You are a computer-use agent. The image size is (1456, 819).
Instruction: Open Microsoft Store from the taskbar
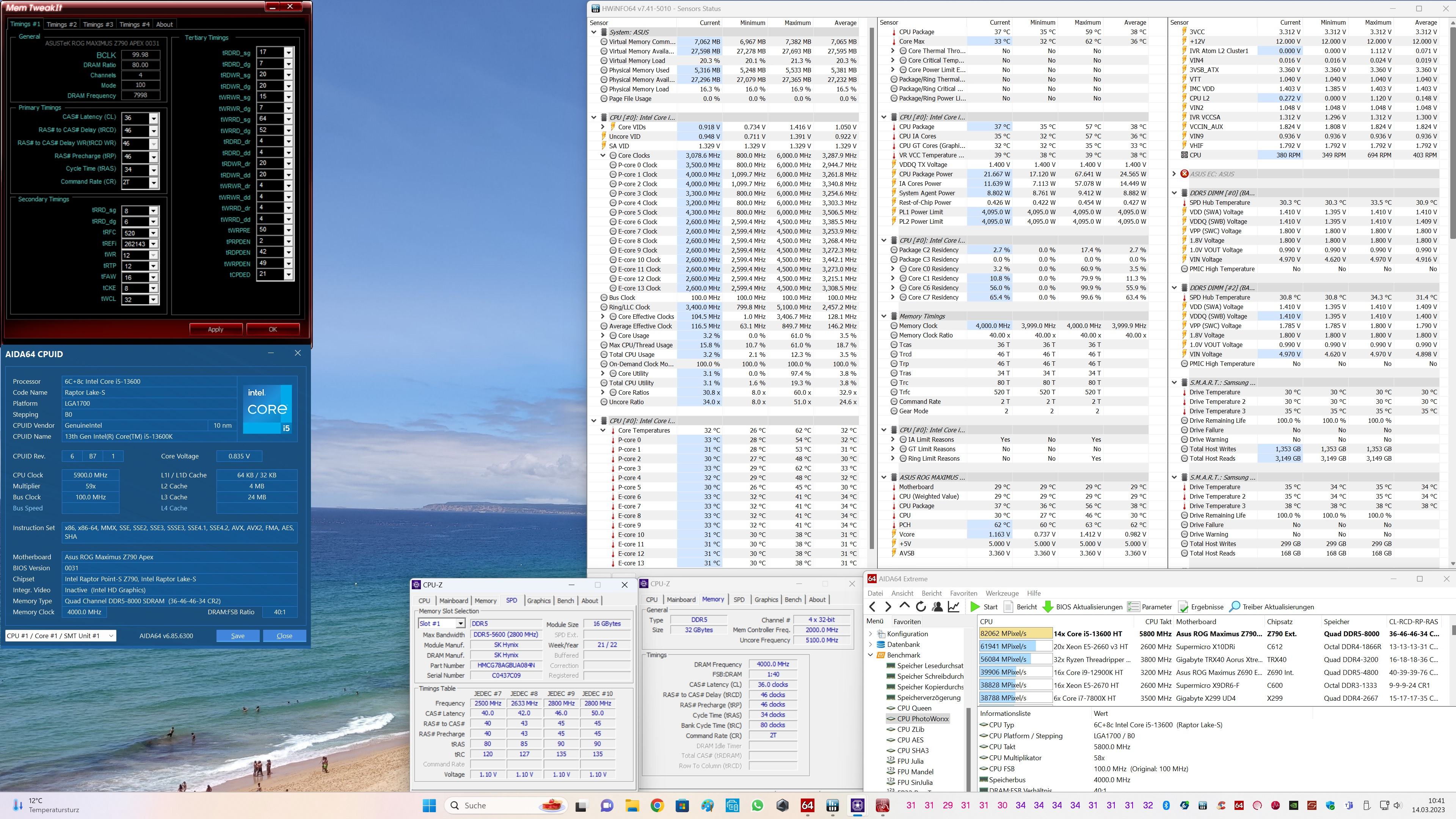[682, 805]
